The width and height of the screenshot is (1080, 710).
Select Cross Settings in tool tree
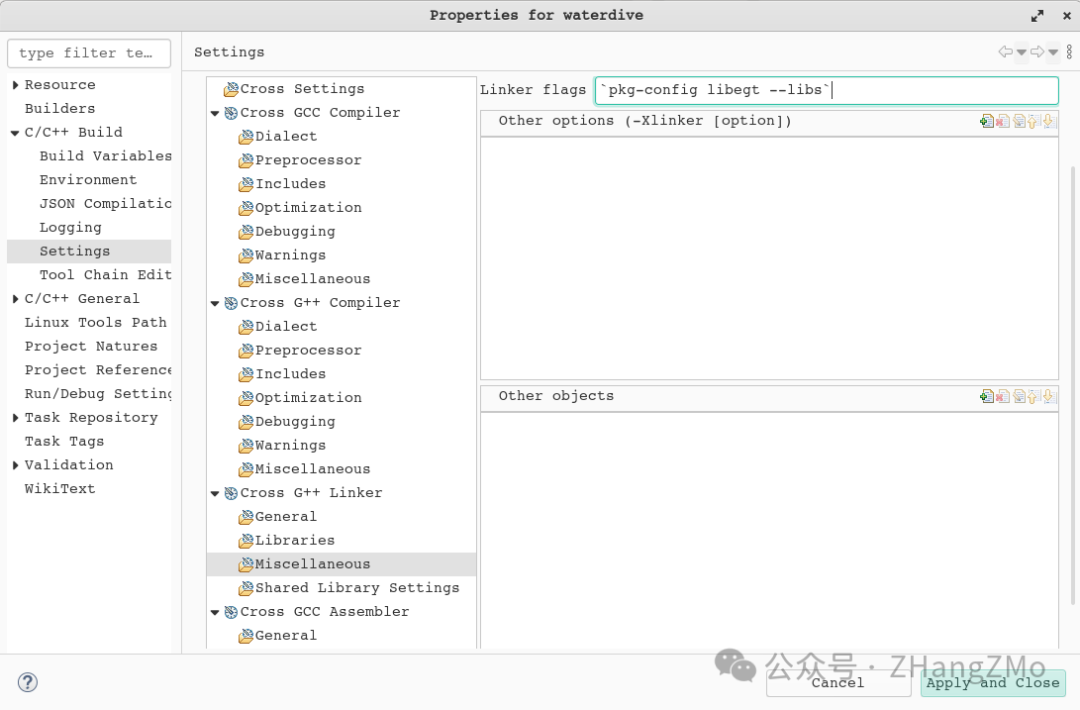point(294,89)
